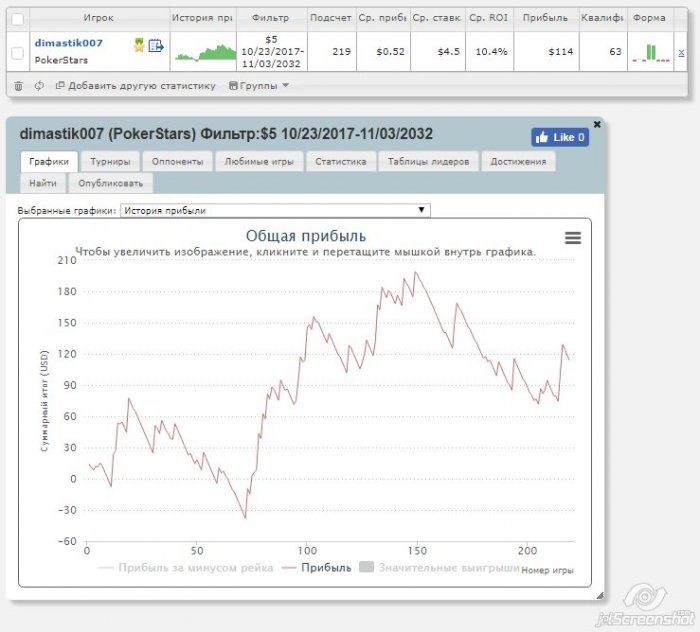Sort by the Игрок column header
This screenshot has height=632, width=700.
click(99, 18)
